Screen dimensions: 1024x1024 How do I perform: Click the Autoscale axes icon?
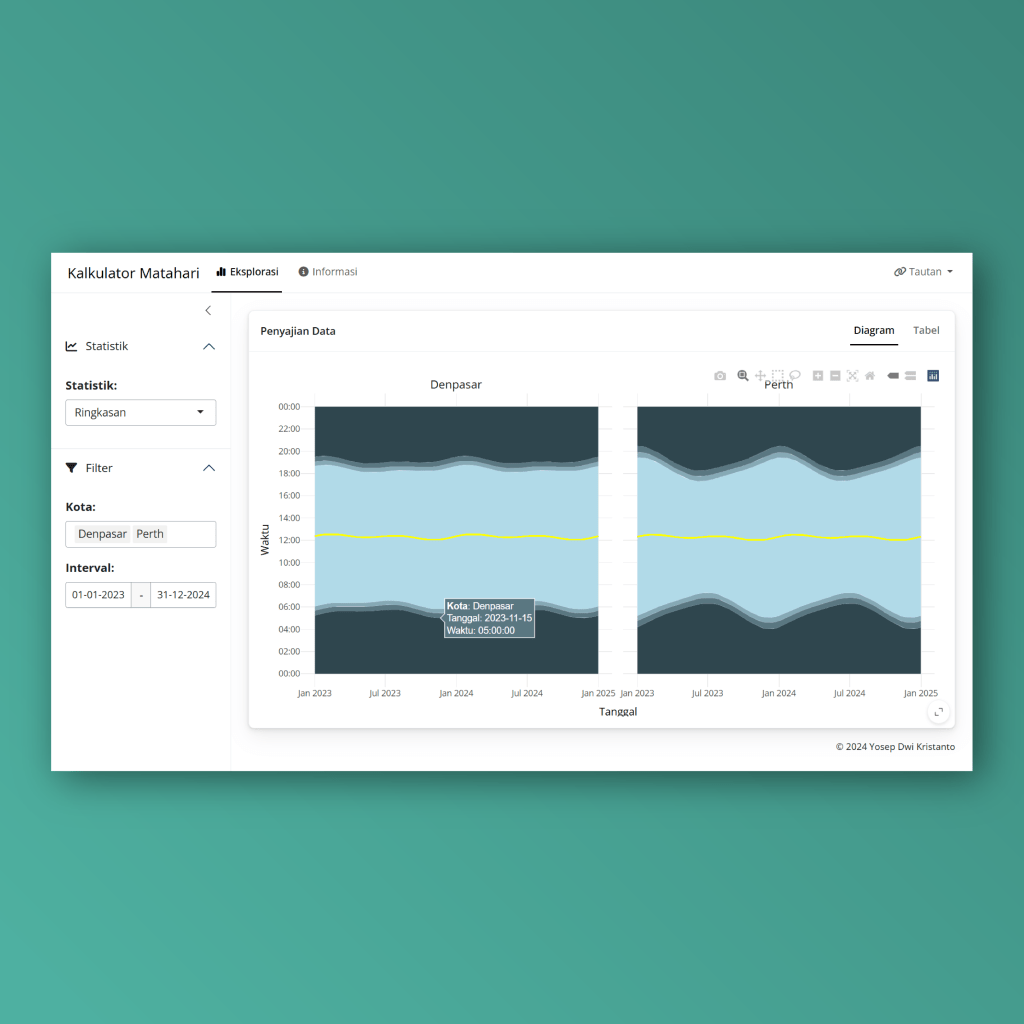(853, 376)
